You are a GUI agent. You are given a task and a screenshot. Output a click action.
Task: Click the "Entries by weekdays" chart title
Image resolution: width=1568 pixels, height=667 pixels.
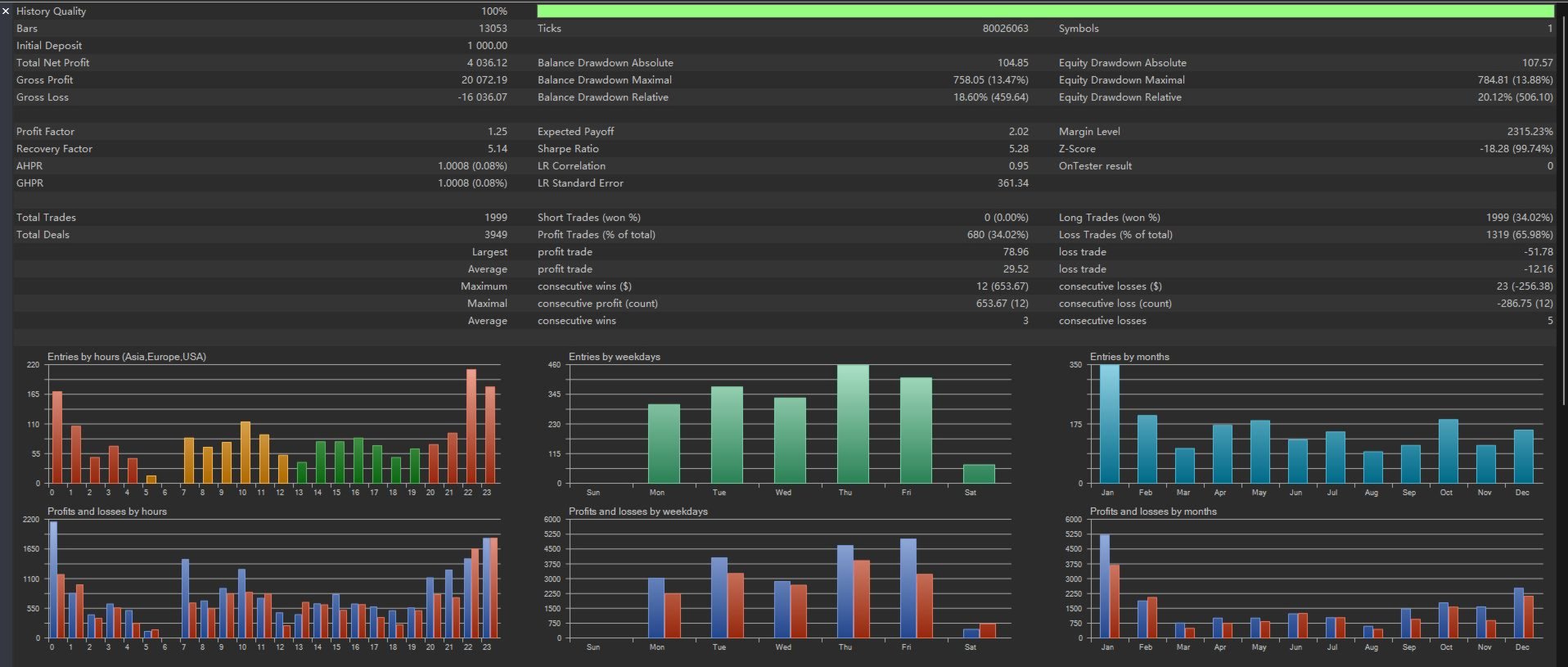[615, 357]
